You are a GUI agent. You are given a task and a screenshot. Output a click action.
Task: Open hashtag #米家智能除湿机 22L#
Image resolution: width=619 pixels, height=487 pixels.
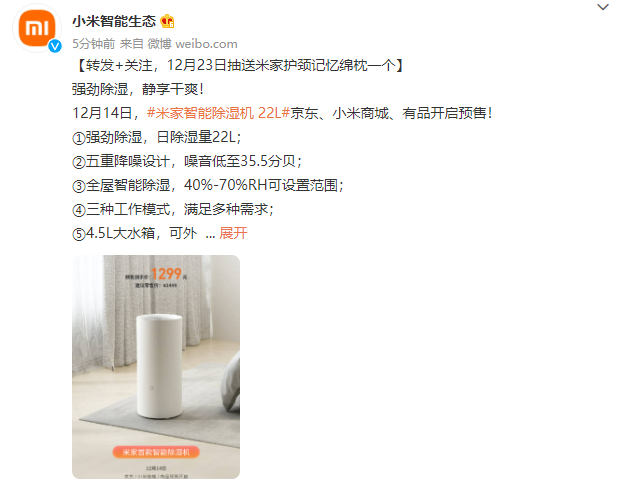coord(218,113)
